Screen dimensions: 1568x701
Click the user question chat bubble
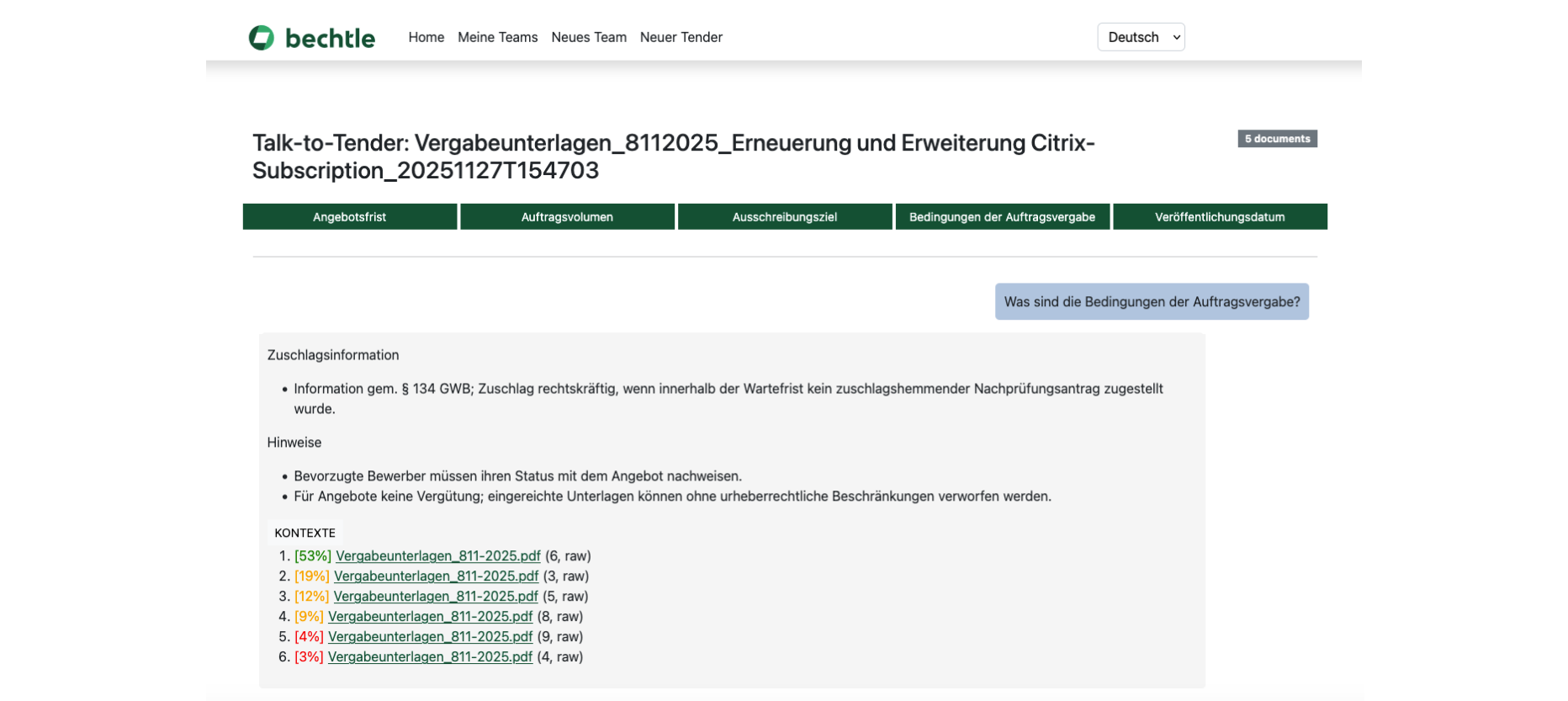click(1151, 302)
